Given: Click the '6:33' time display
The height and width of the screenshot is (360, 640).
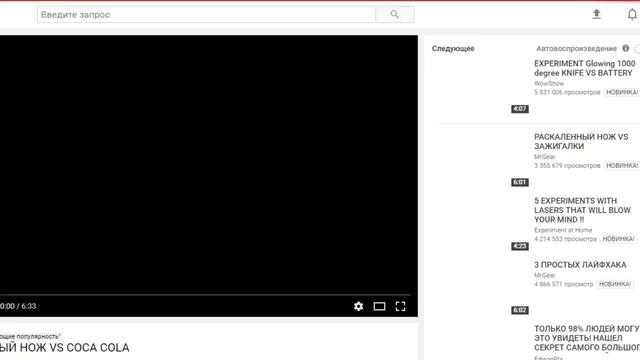Looking at the screenshot, I should 29,306.
